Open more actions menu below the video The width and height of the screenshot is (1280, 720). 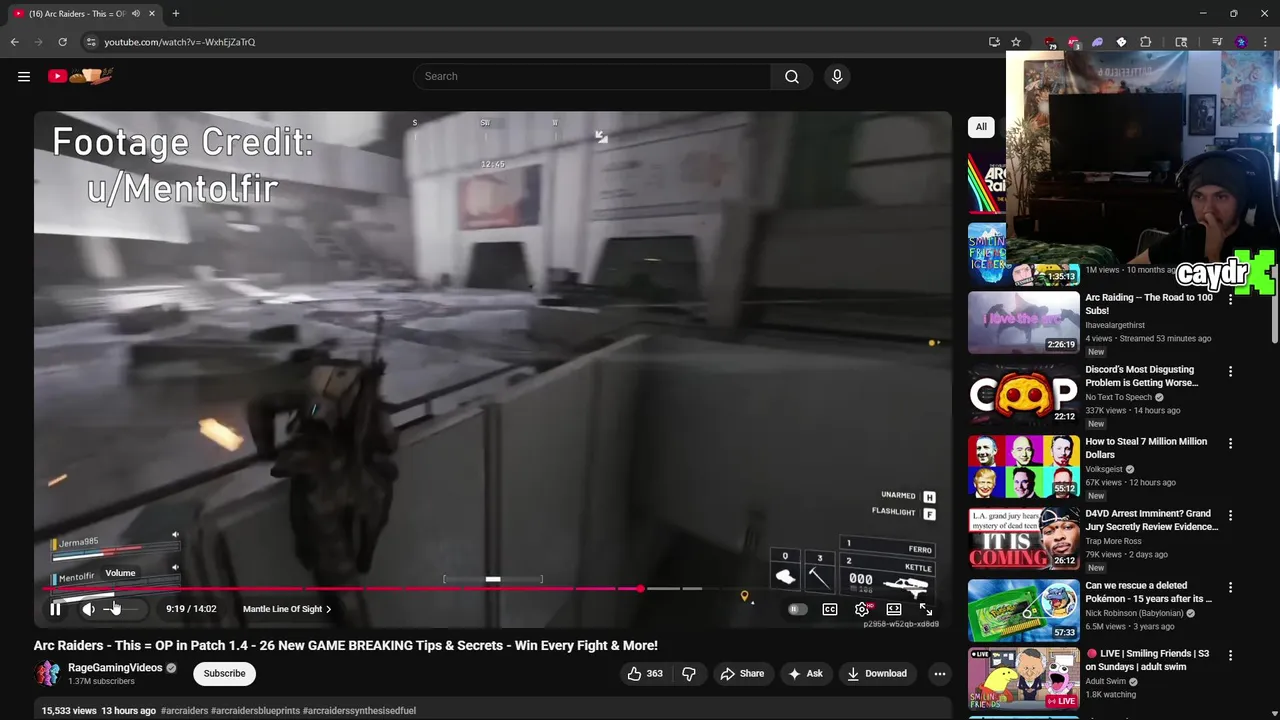pos(939,673)
